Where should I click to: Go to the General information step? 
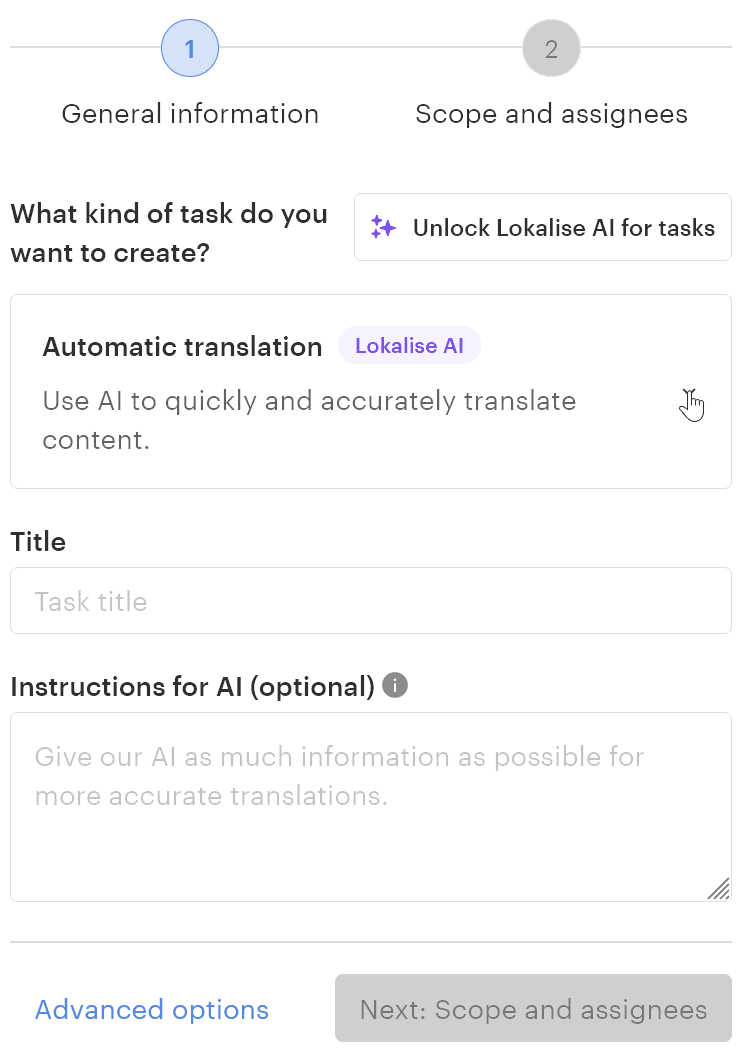point(190,114)
